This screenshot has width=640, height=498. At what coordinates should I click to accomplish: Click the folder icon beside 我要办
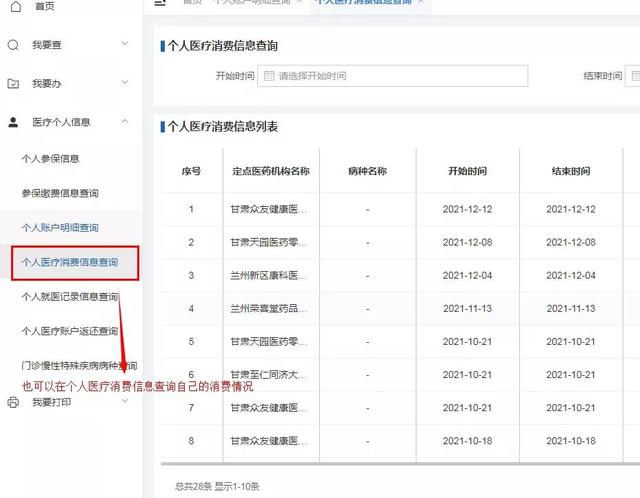13,84
